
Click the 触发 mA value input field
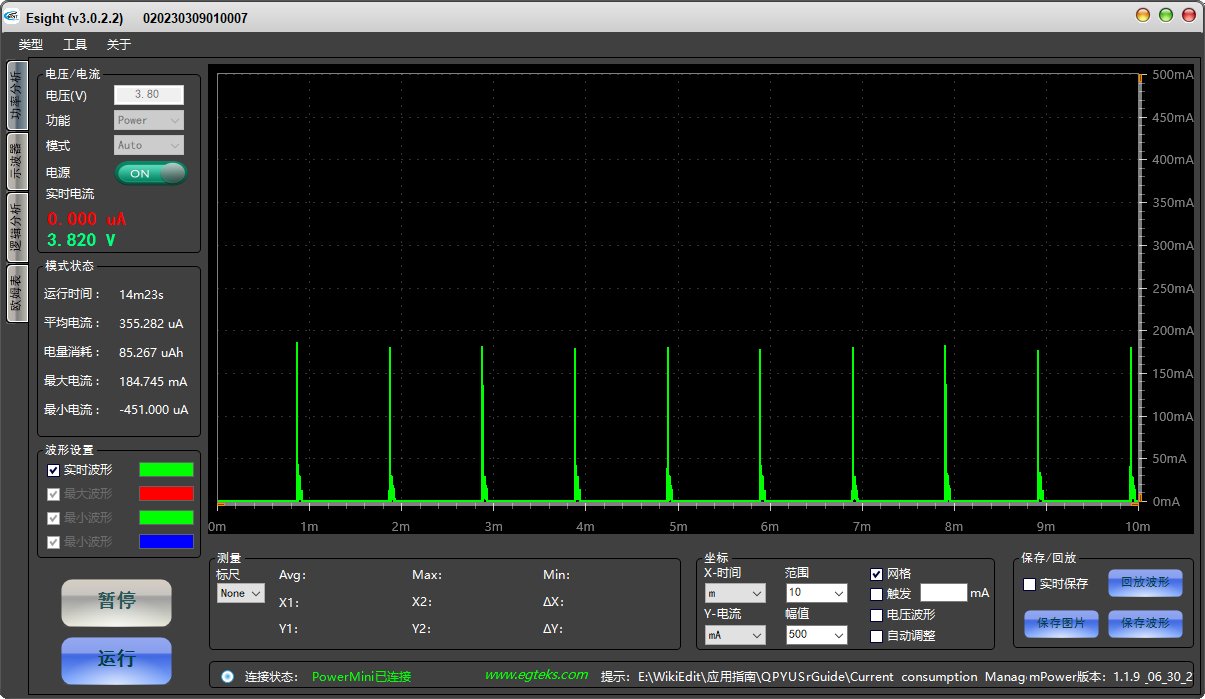tap(944, 592)
